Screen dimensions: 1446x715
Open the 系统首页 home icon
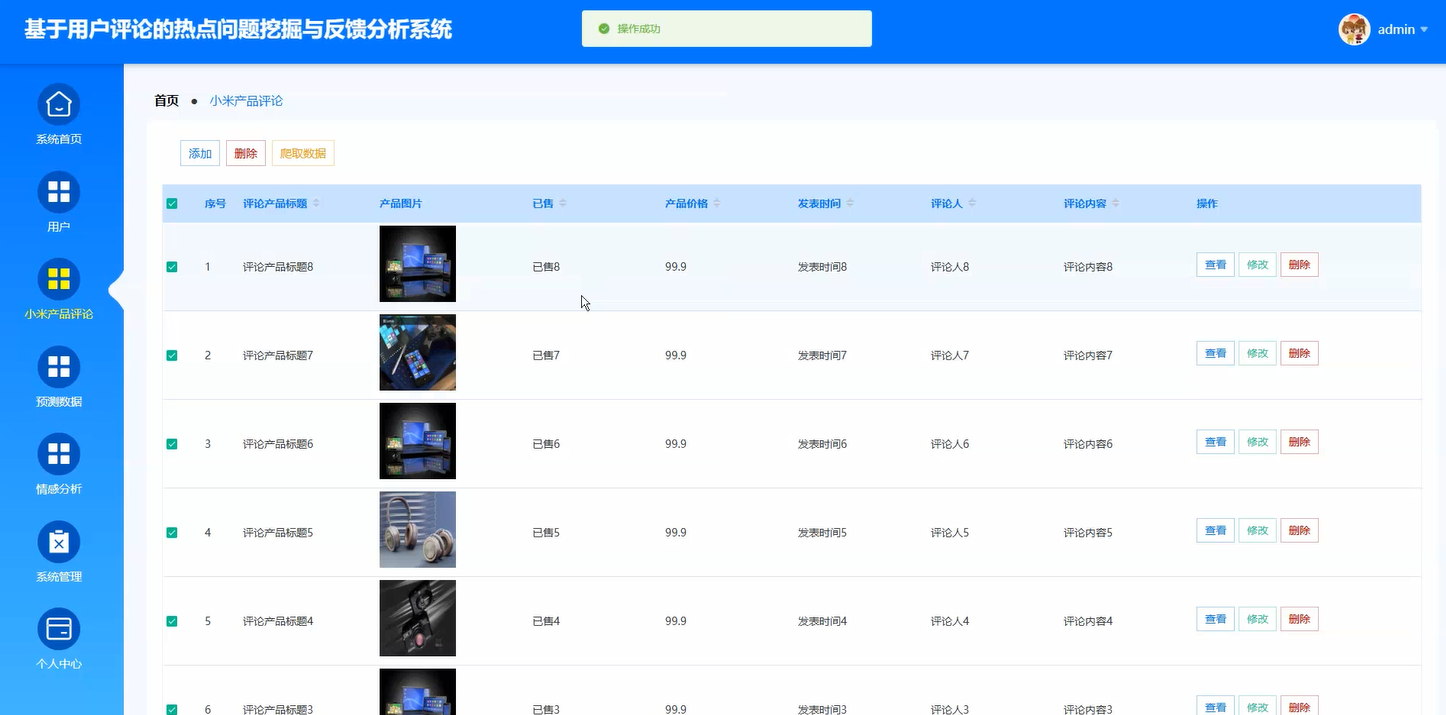[x=59, y=104]
